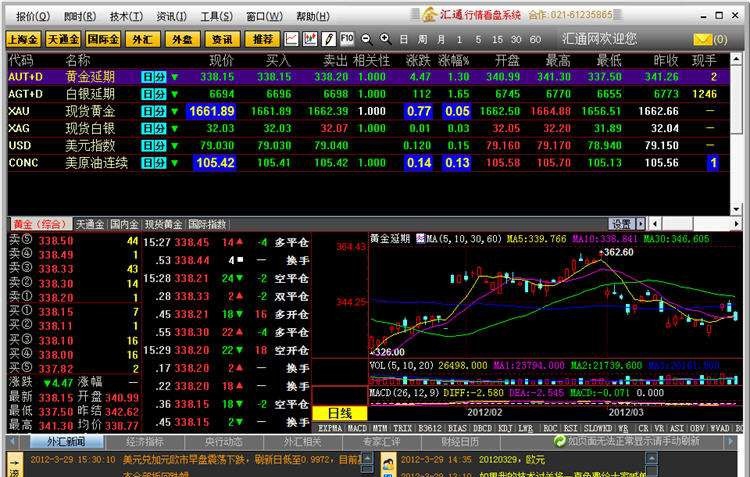
Task: Select the RSI indicator tab
Action: pyautogui.click(x=571, y=428)
